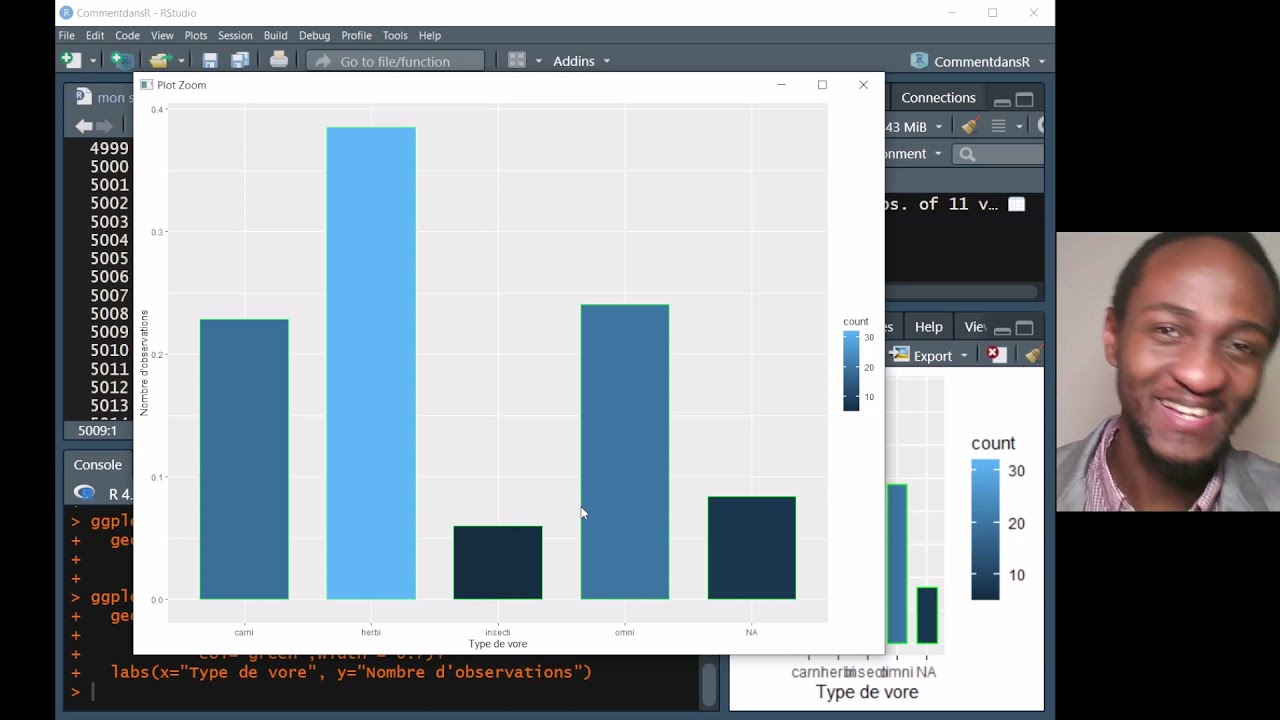Switch to the Connections tab
1280x720 pixels.
tap(938, 97)
